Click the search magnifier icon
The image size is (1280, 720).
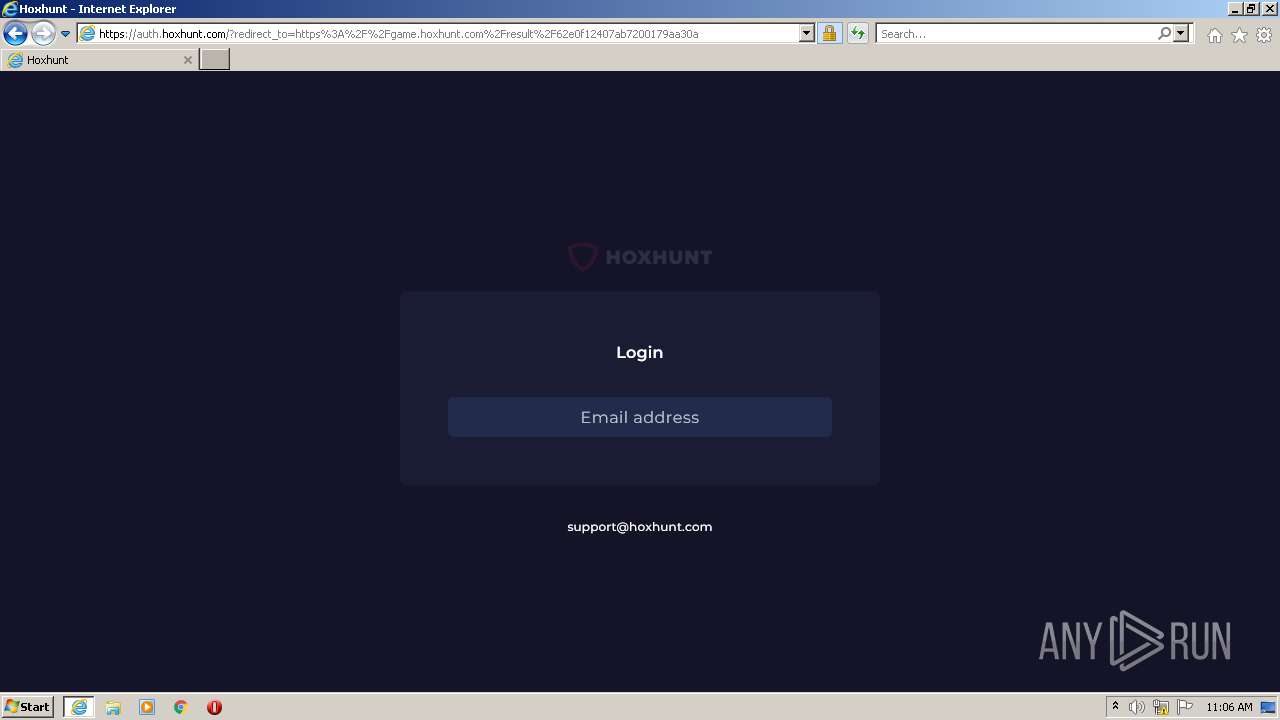1164,34
